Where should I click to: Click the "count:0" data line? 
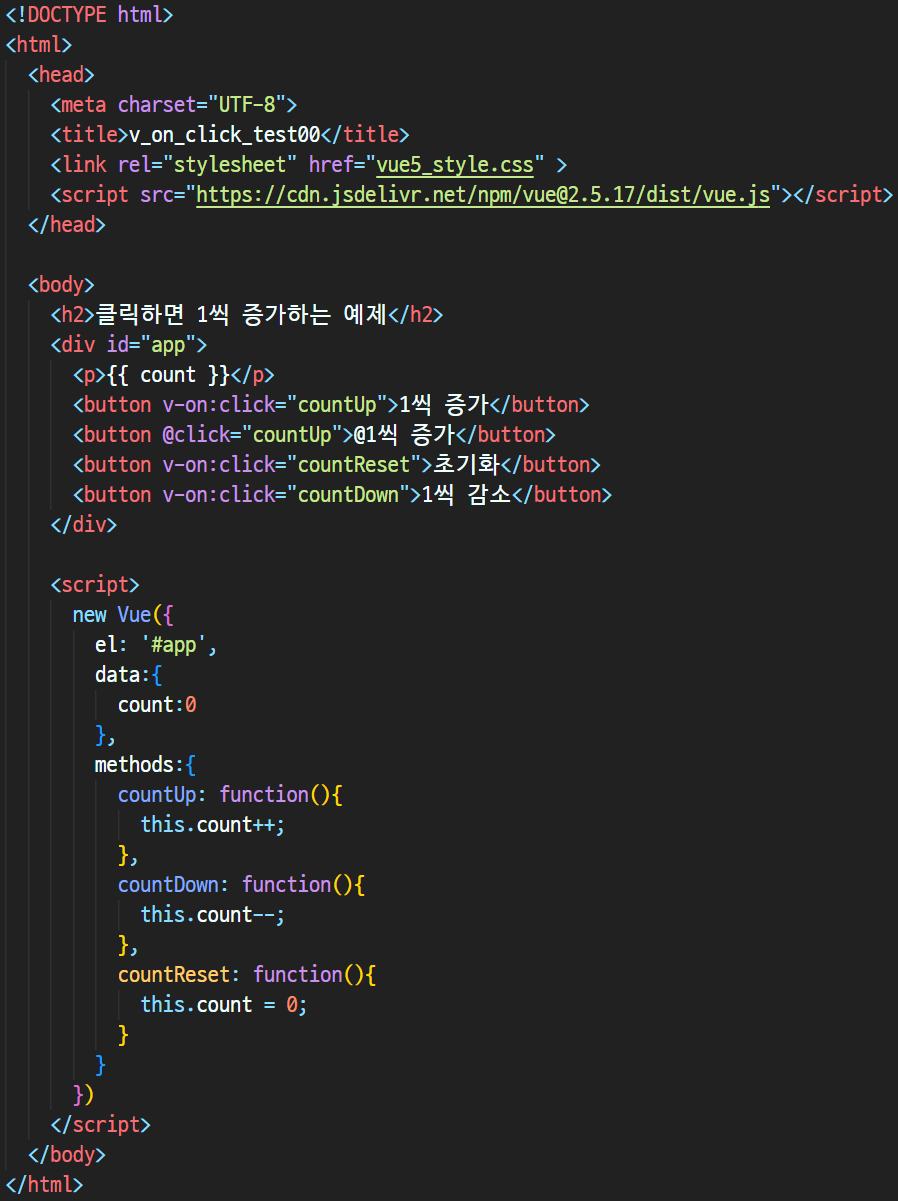click(157, 705)
